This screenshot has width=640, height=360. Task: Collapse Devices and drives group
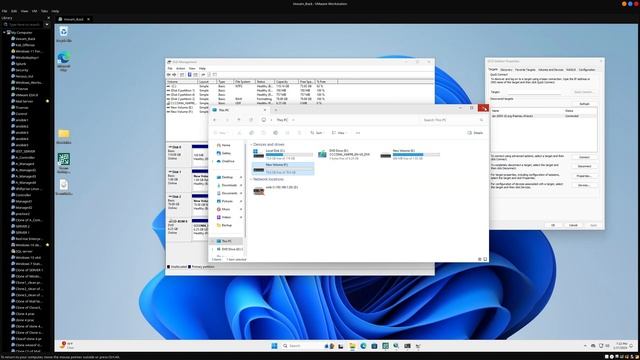251,144
